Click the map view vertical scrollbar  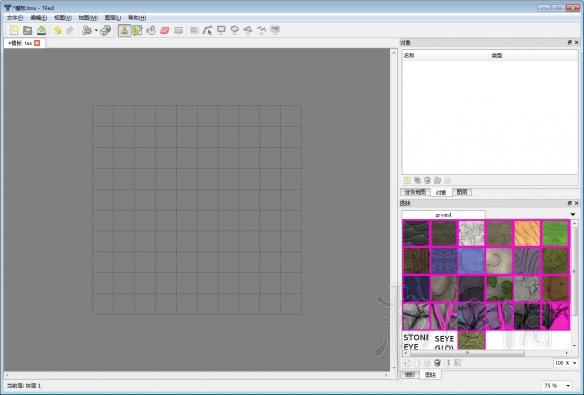coord(394,210)
